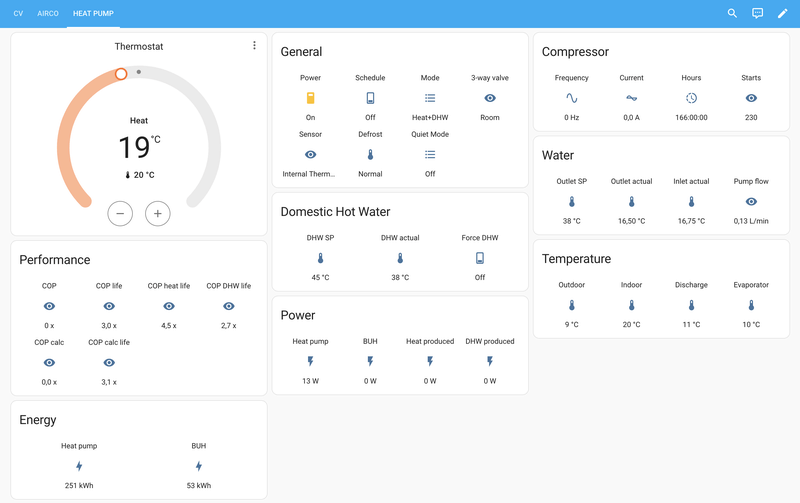Switch to the CV tab
The image size is (800, 503).
[18, 13]
